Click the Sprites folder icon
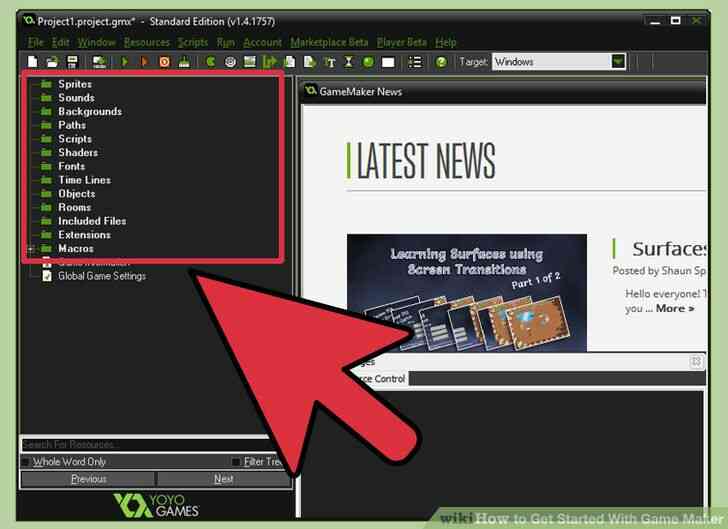Viewport: 728px width, 529px height. (x=45, y=85)
